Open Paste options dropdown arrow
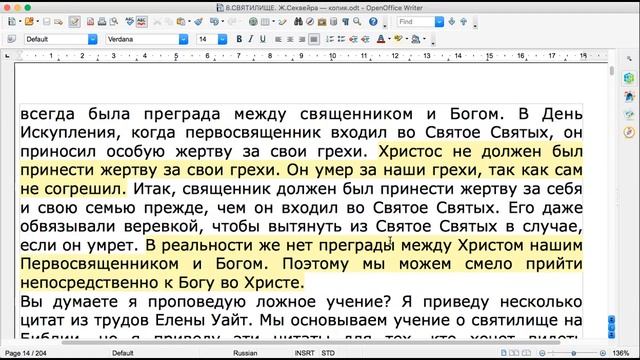This screenshot has height=360, width=640. pyautogui.click(x=189, y=22)
